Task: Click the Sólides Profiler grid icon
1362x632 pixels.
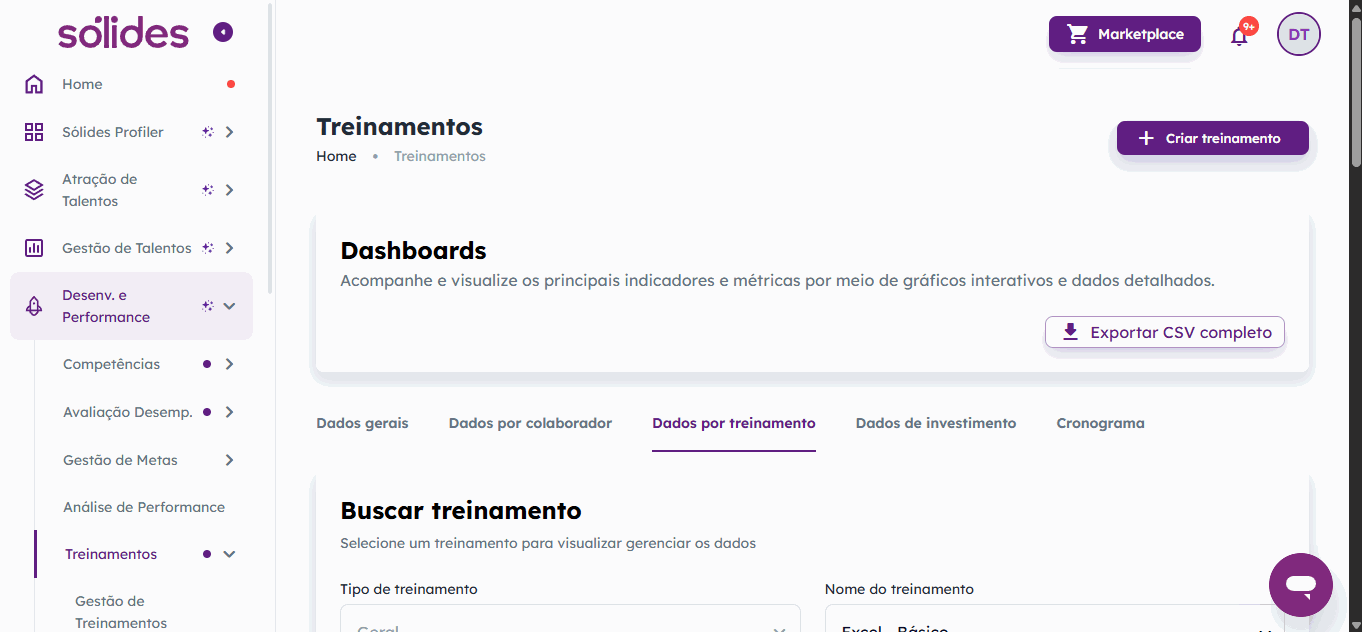Action: pyautogui.click(x=34, y=132)
